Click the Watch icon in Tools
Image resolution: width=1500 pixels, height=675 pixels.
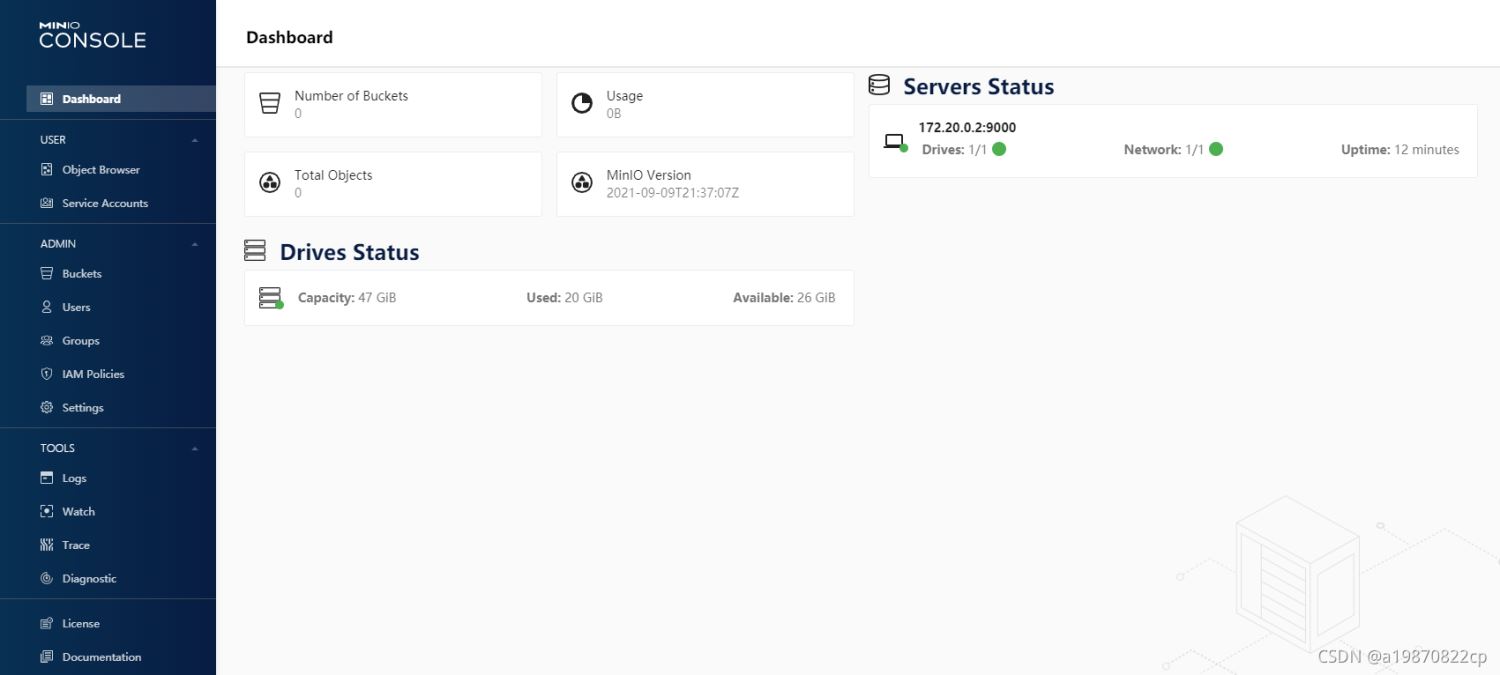point(46,511)
